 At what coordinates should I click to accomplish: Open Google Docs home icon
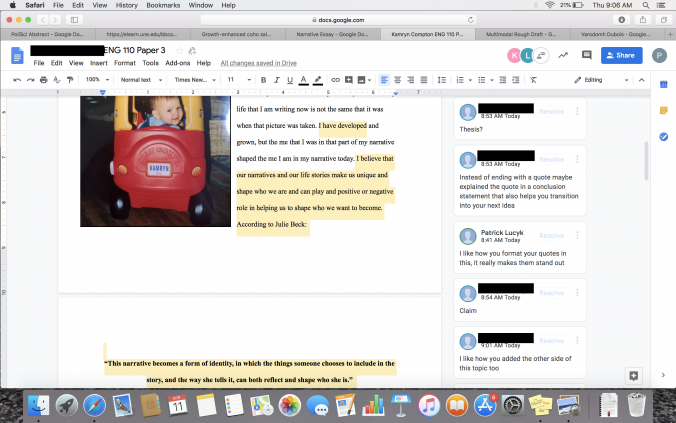[x=17, y=56]
